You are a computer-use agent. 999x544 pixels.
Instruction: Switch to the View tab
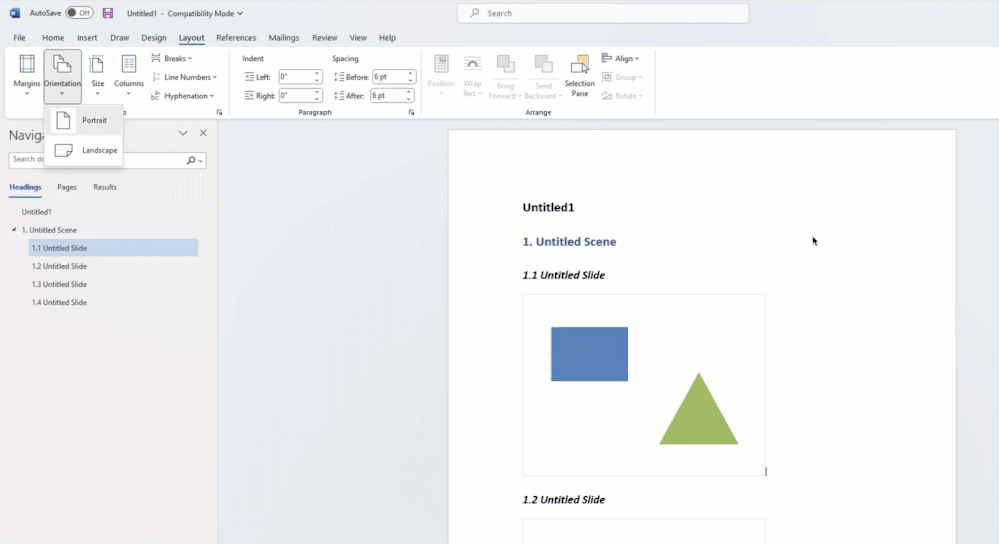358,38
